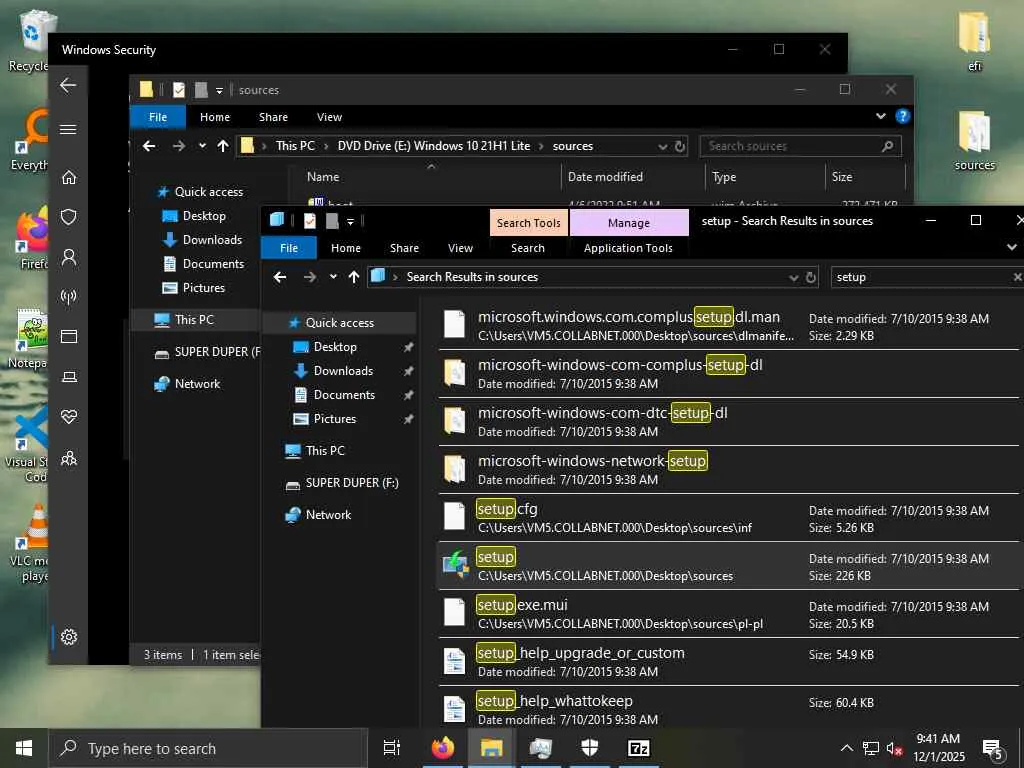
Task: Switch to the Share tab in Search Results window
Action: coord(404,248)
